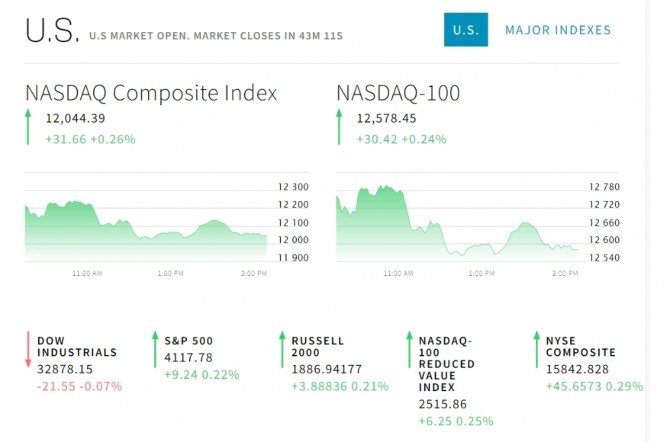Screen dimensions: 670x442
Task: Open the S&P 500 index link
Action: coord(189,341)
